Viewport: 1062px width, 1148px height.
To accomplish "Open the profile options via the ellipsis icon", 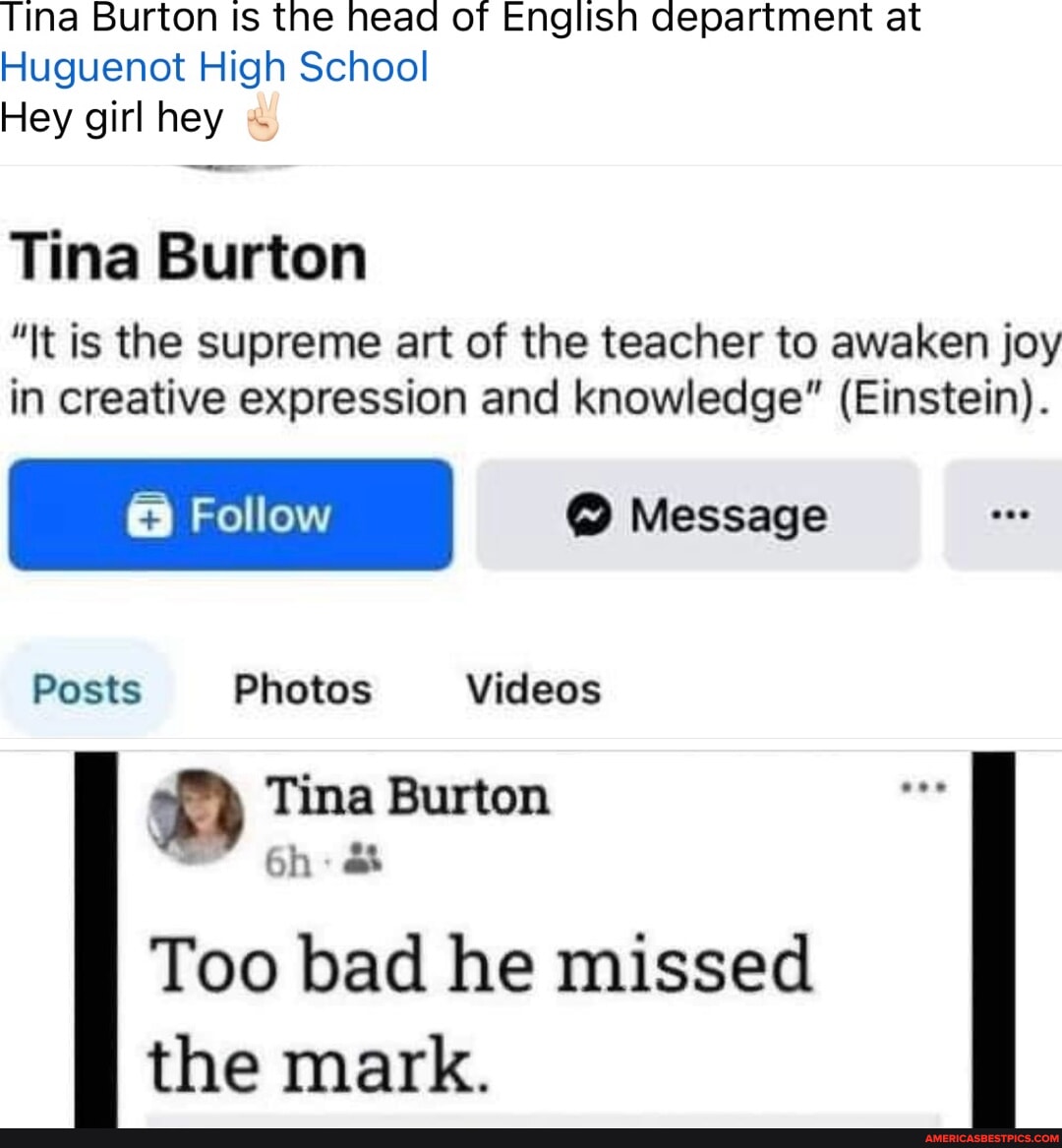I will (1010, 514).
